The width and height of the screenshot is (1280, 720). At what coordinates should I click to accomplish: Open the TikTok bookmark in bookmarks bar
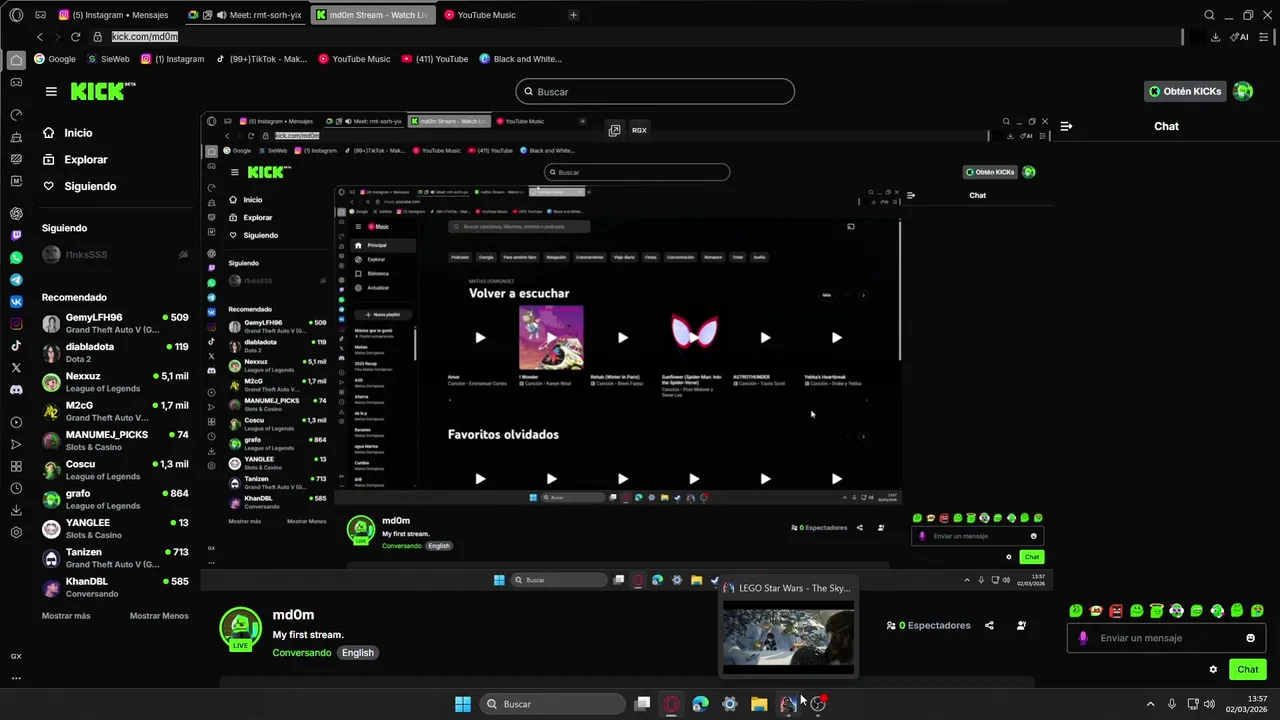click(262, 59)
